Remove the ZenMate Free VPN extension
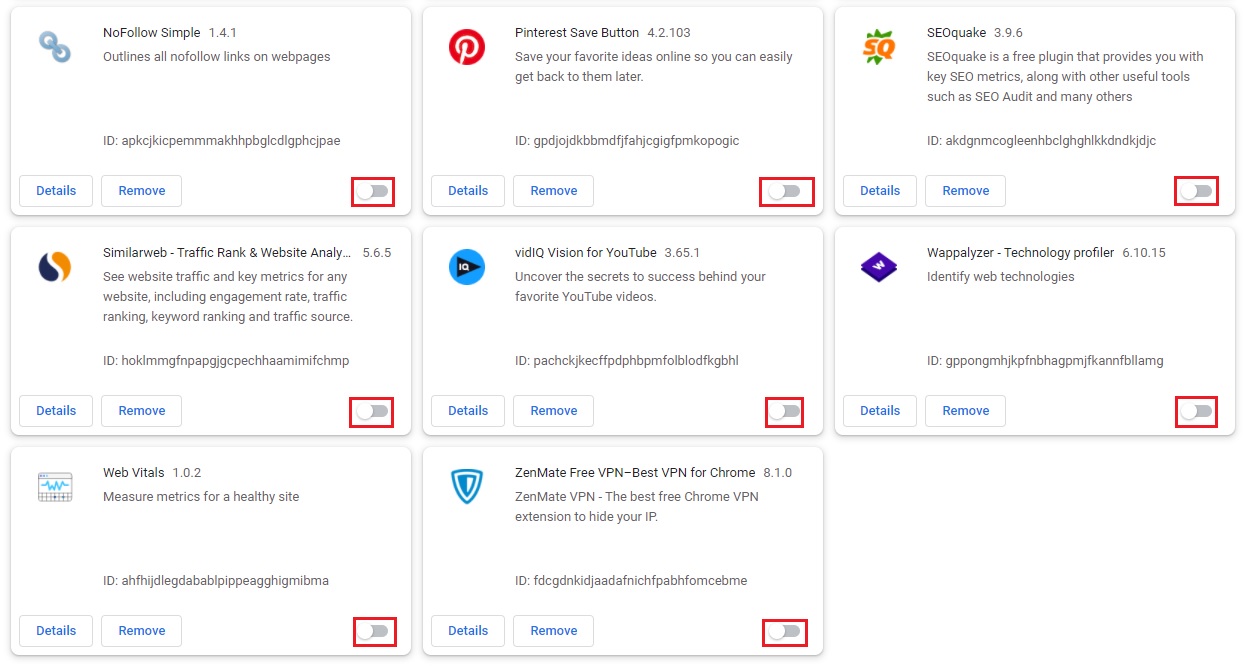 pos(554,631)
